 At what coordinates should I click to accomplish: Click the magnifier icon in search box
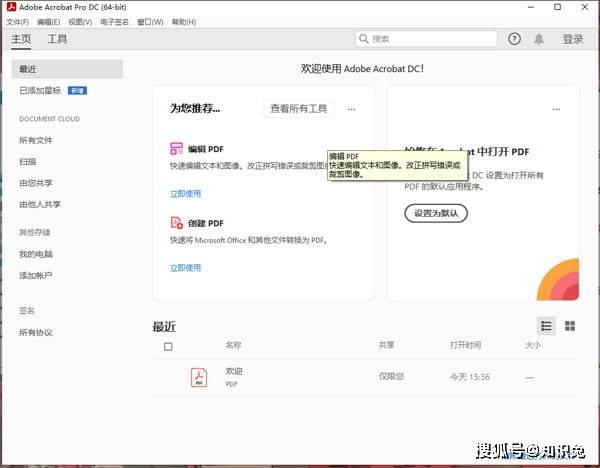pos(365,39)
